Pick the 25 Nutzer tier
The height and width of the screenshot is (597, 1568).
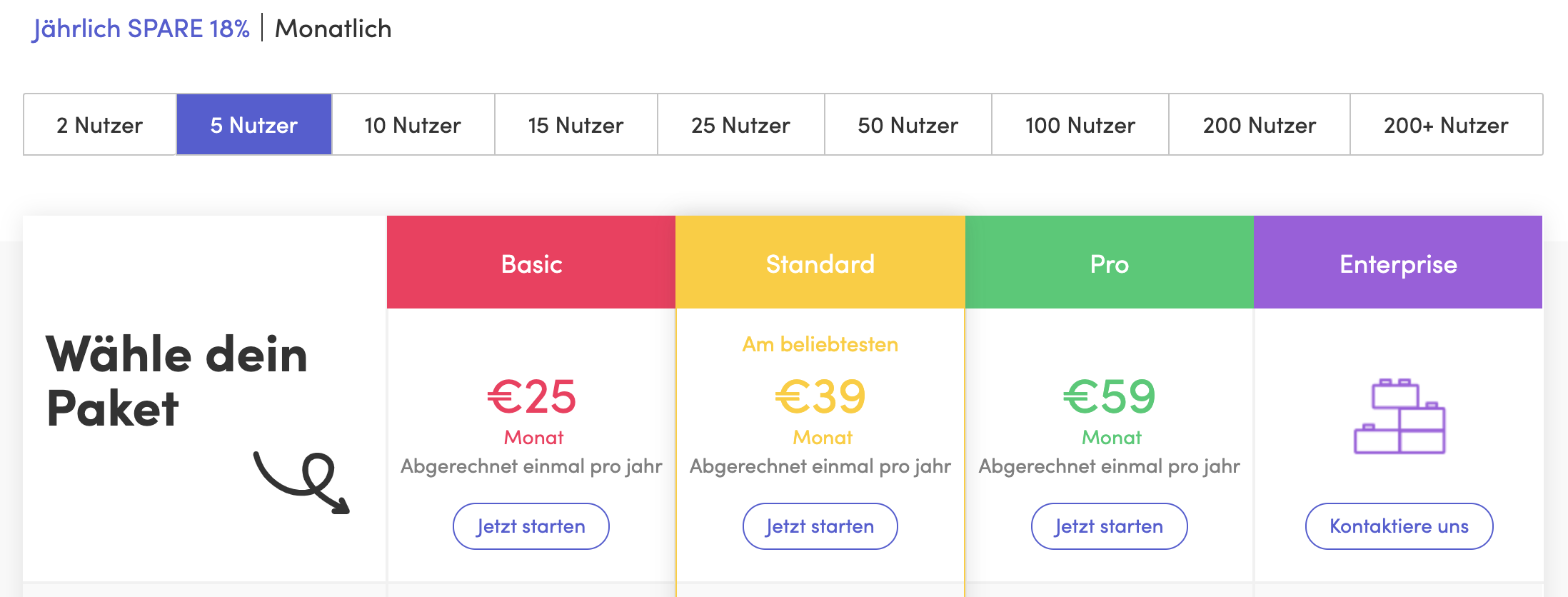point(740,125)
